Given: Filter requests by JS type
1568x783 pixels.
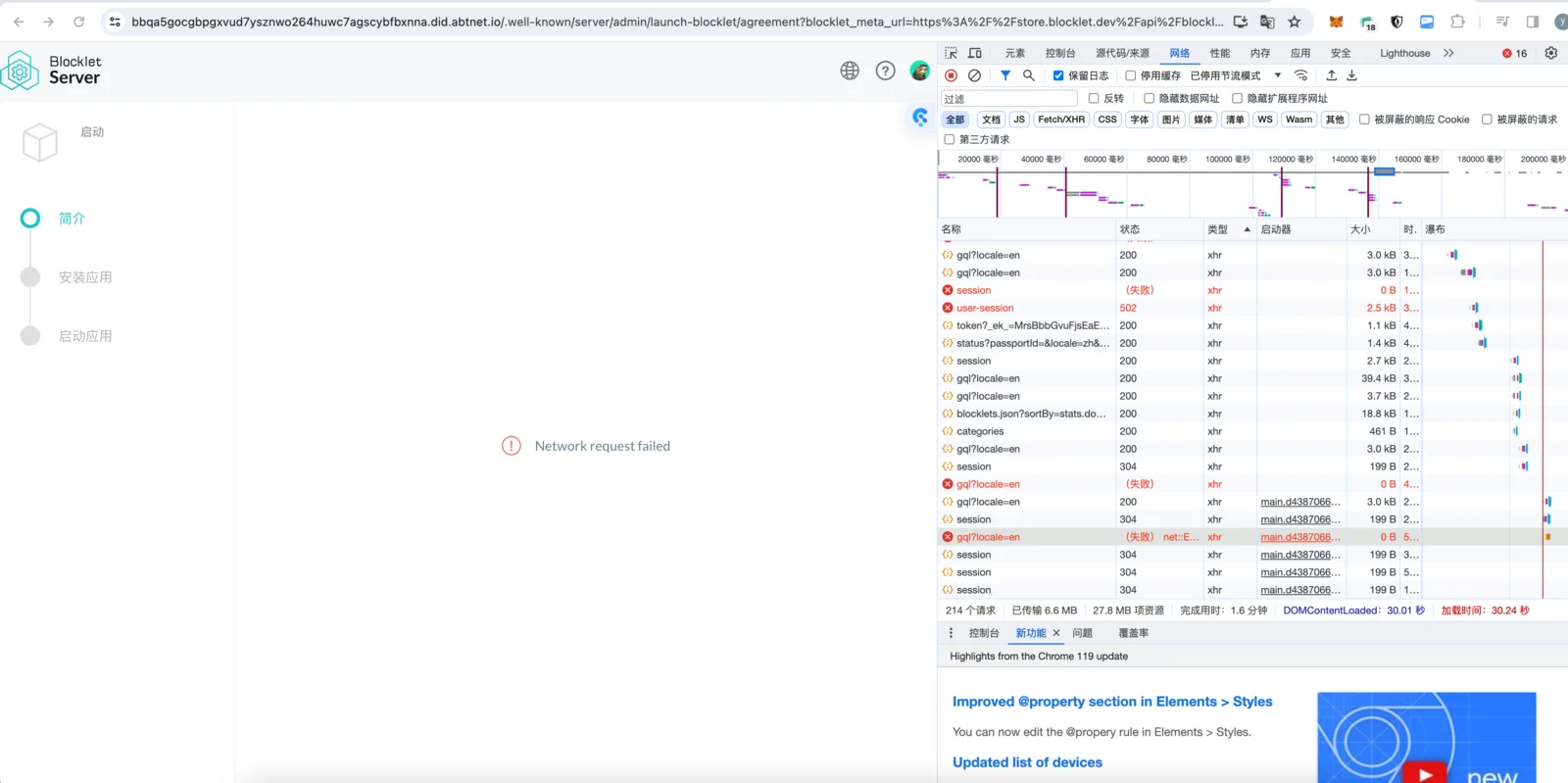Looking at the screenshot, I should point(1019,120).
